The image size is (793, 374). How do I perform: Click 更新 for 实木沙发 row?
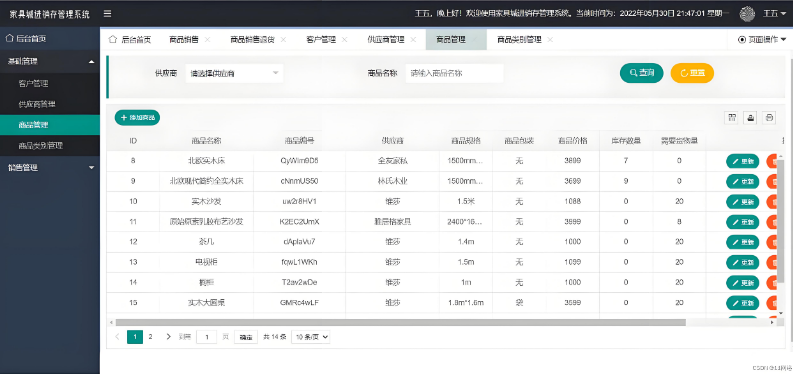[742, 202]
